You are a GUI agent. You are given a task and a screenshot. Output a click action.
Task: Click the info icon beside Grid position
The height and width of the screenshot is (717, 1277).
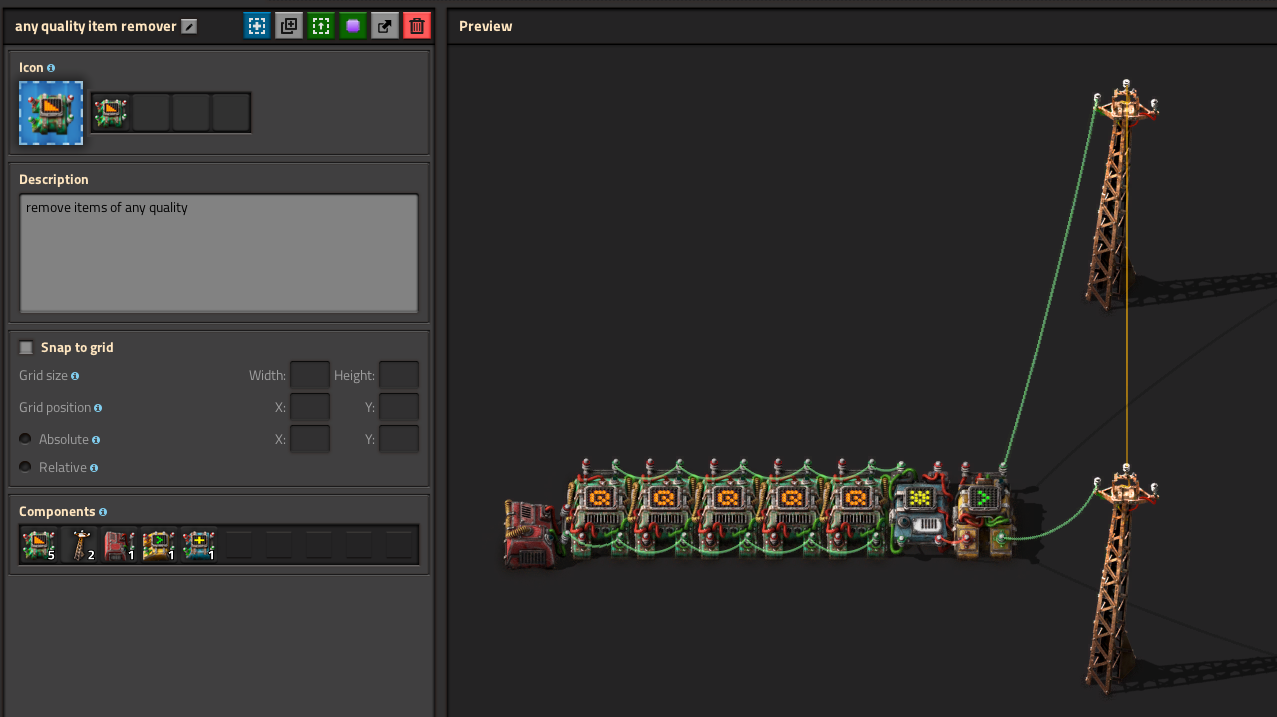coord(98,408)
